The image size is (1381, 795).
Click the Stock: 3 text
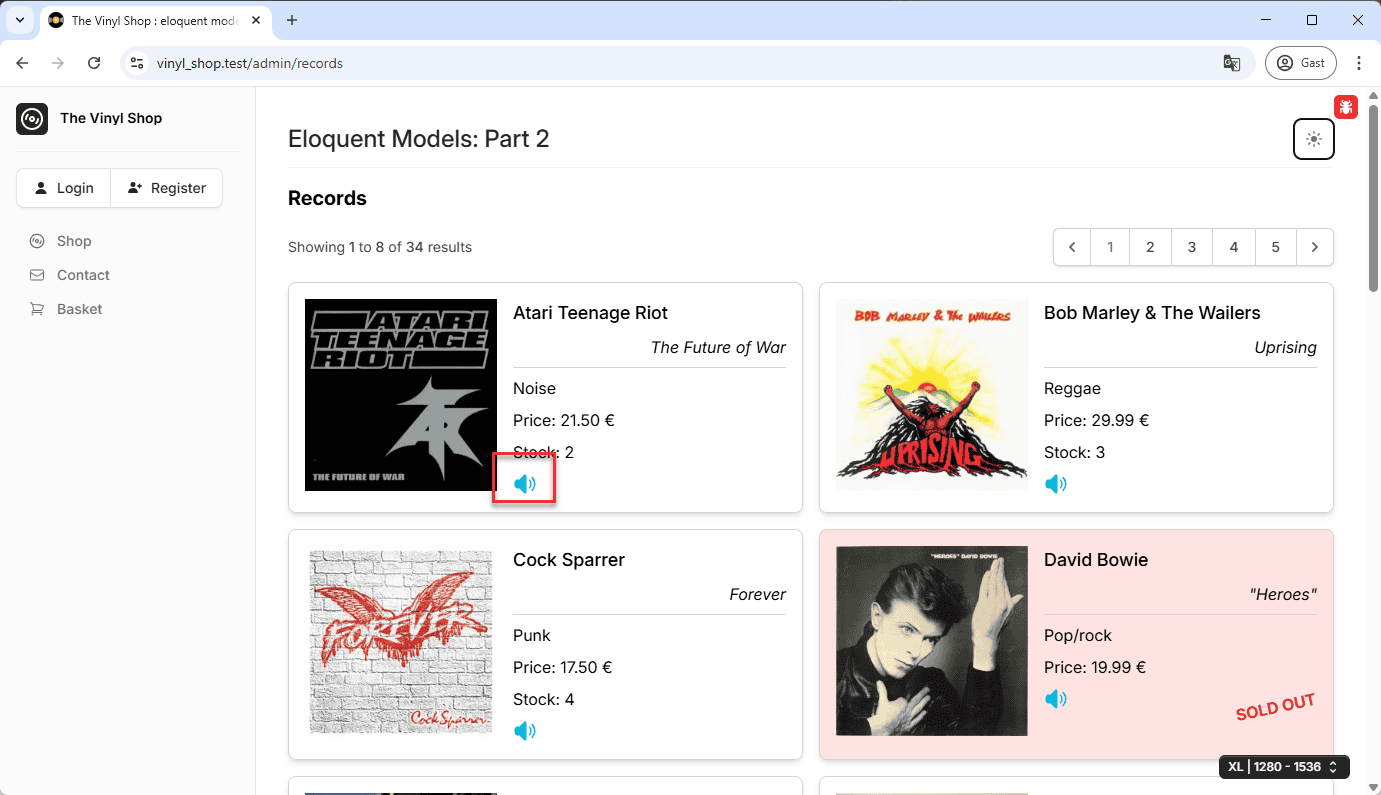[x=1074, y=452]
